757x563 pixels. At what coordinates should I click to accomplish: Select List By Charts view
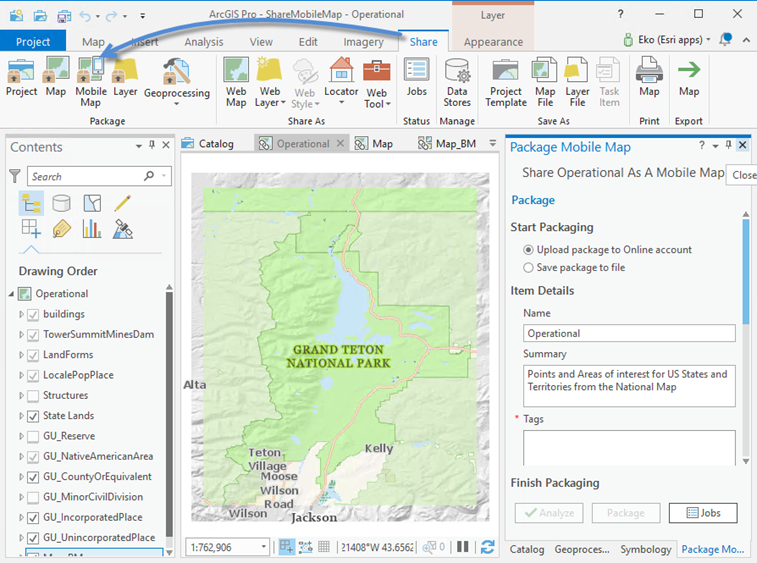click(92, 229)
